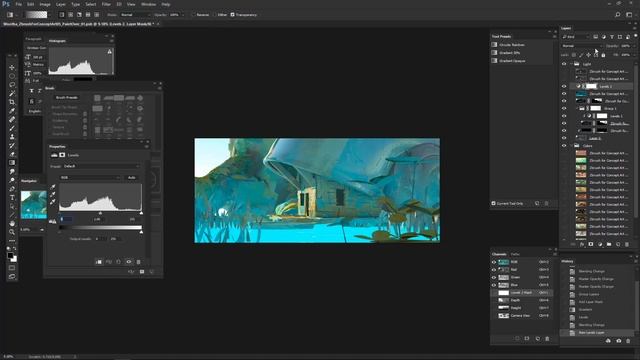
Task: Hide the Colors group layer
Action: point(564,146)
